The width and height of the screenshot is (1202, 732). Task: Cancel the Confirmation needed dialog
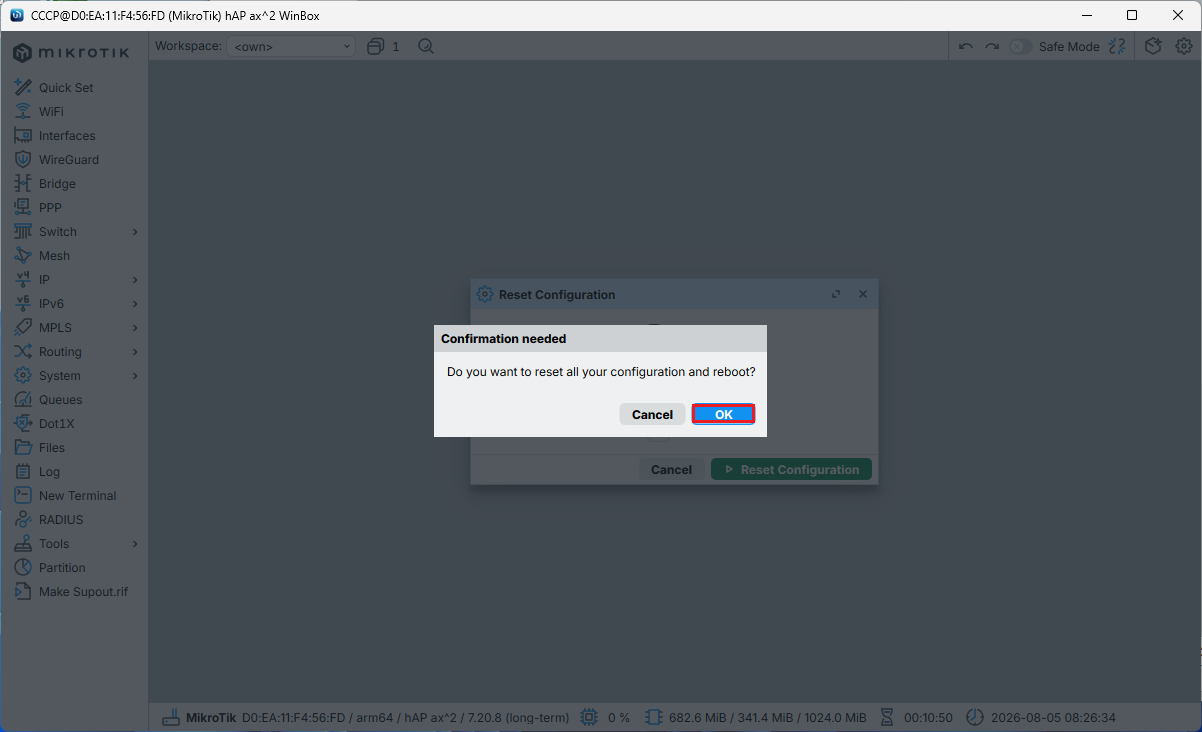652,414
